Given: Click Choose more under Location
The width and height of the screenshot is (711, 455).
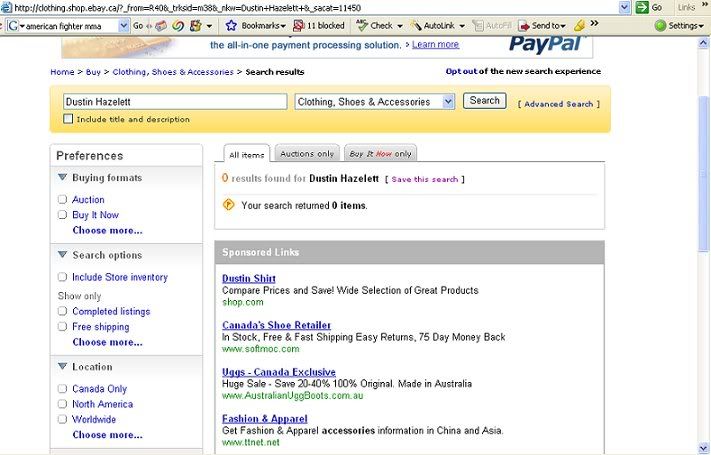Looking at the screenshot, I should (107, 435).
